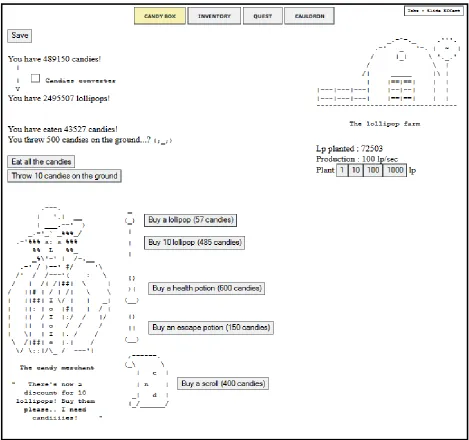Select the theme box at top right
469x440 pixels.
(x=434, y=11)
